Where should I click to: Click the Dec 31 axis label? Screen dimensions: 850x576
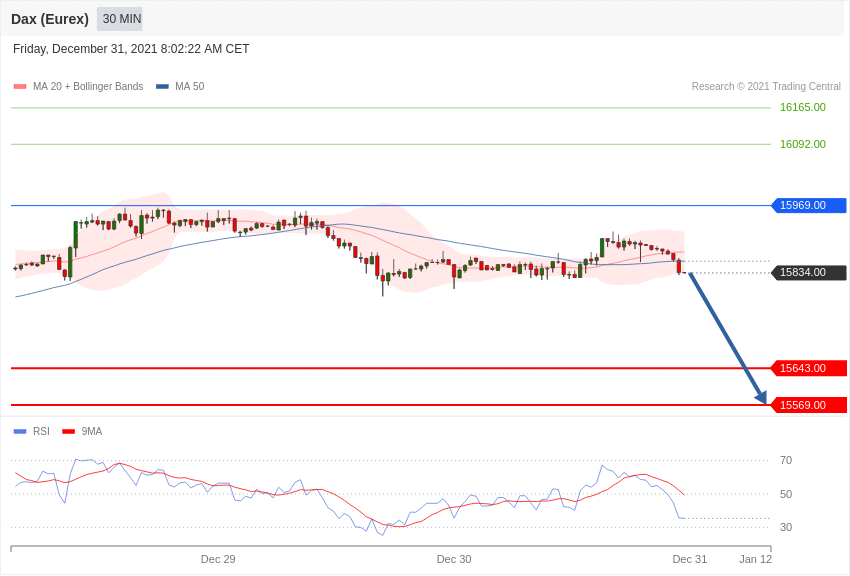pyautogui.click(x=690, y=560)
